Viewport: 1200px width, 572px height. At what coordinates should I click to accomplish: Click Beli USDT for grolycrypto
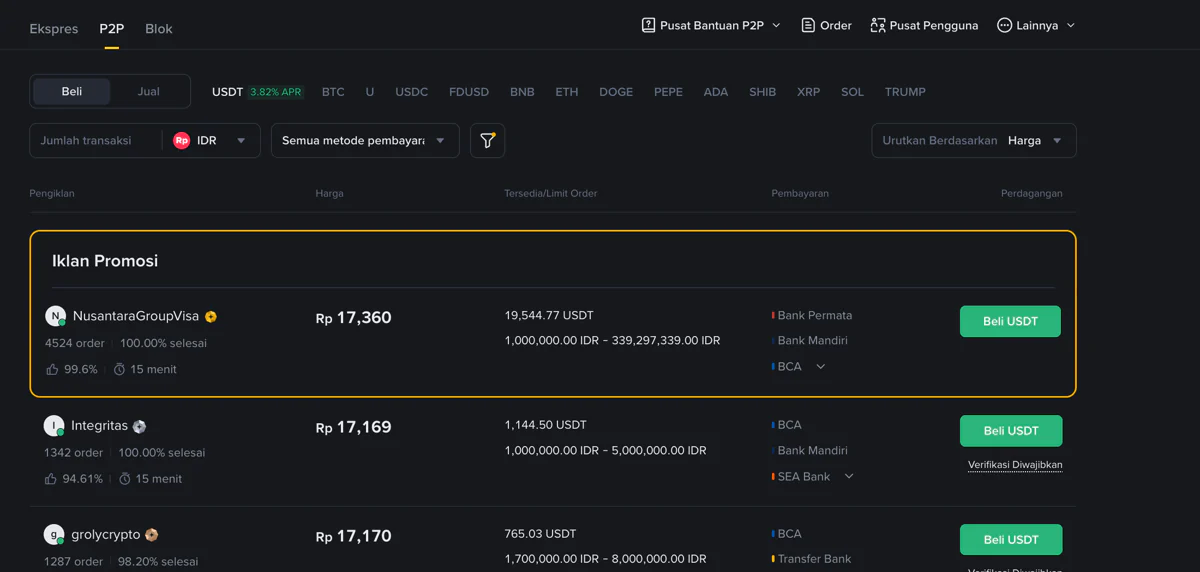pyautogui.click(x=1011, y=540)
